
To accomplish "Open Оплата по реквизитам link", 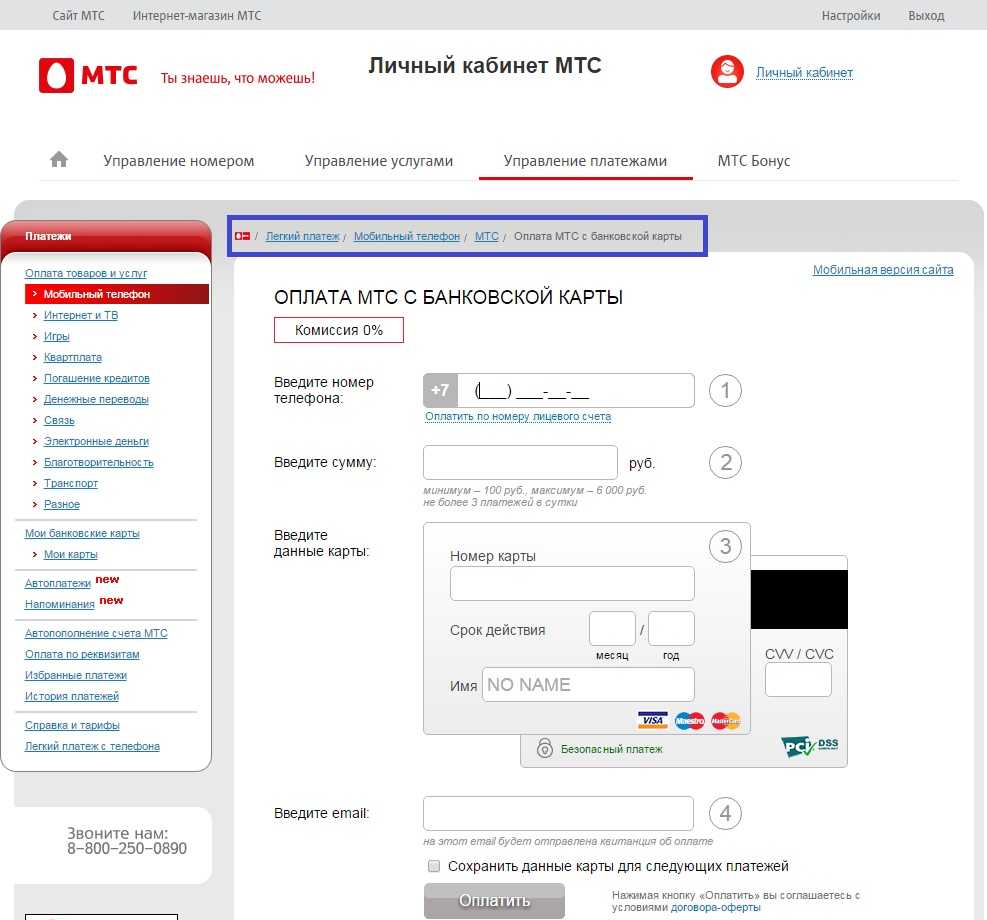I will (x=82, y=654).
